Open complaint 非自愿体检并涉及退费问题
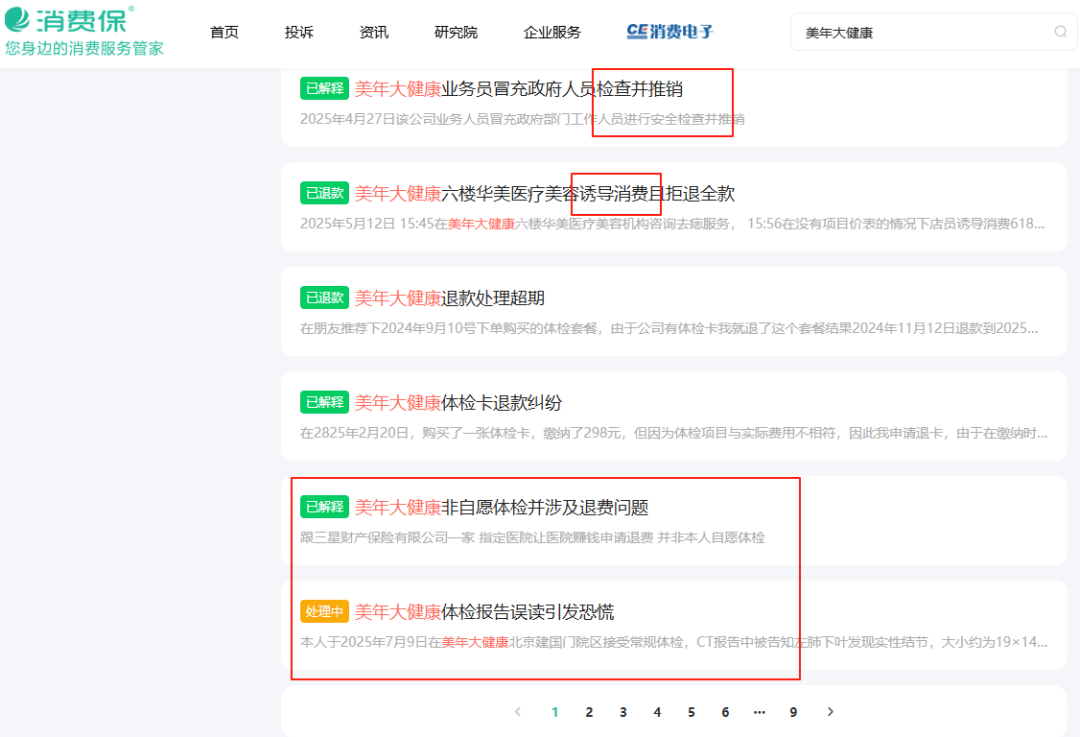1080x737 pixels. (501, 508)
